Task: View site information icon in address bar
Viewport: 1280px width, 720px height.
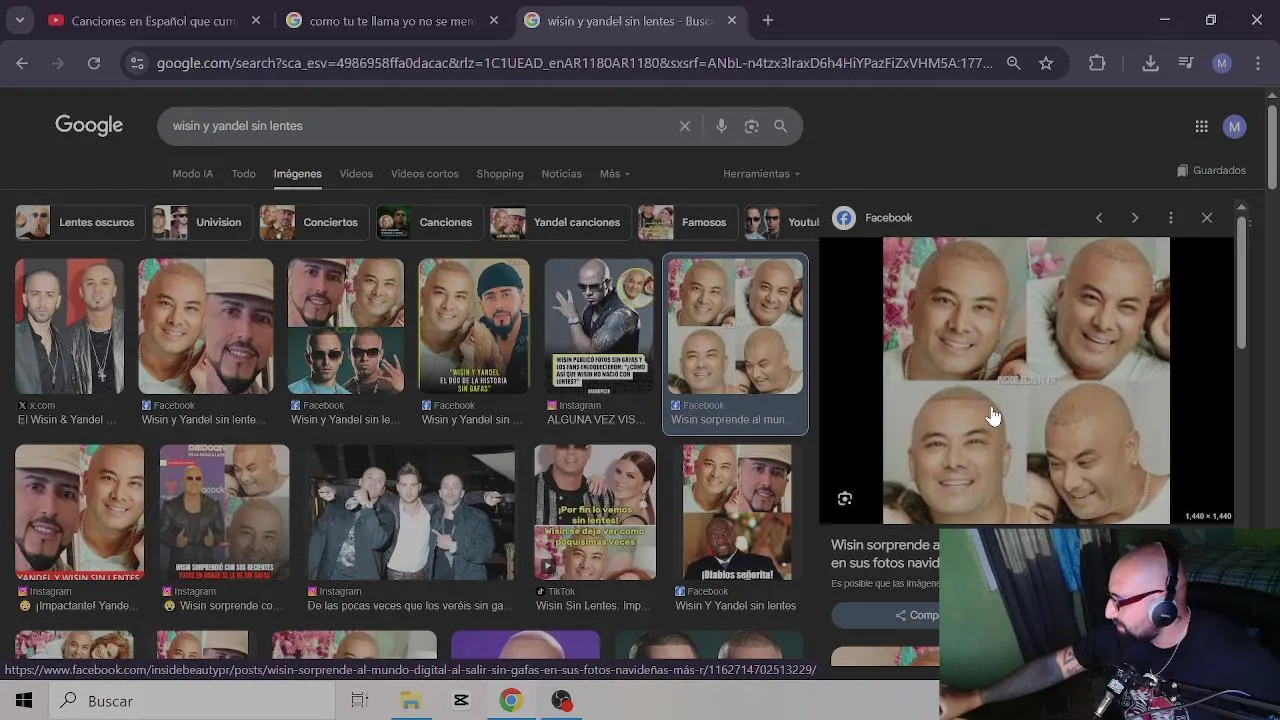Action: (x=137, y=63)
